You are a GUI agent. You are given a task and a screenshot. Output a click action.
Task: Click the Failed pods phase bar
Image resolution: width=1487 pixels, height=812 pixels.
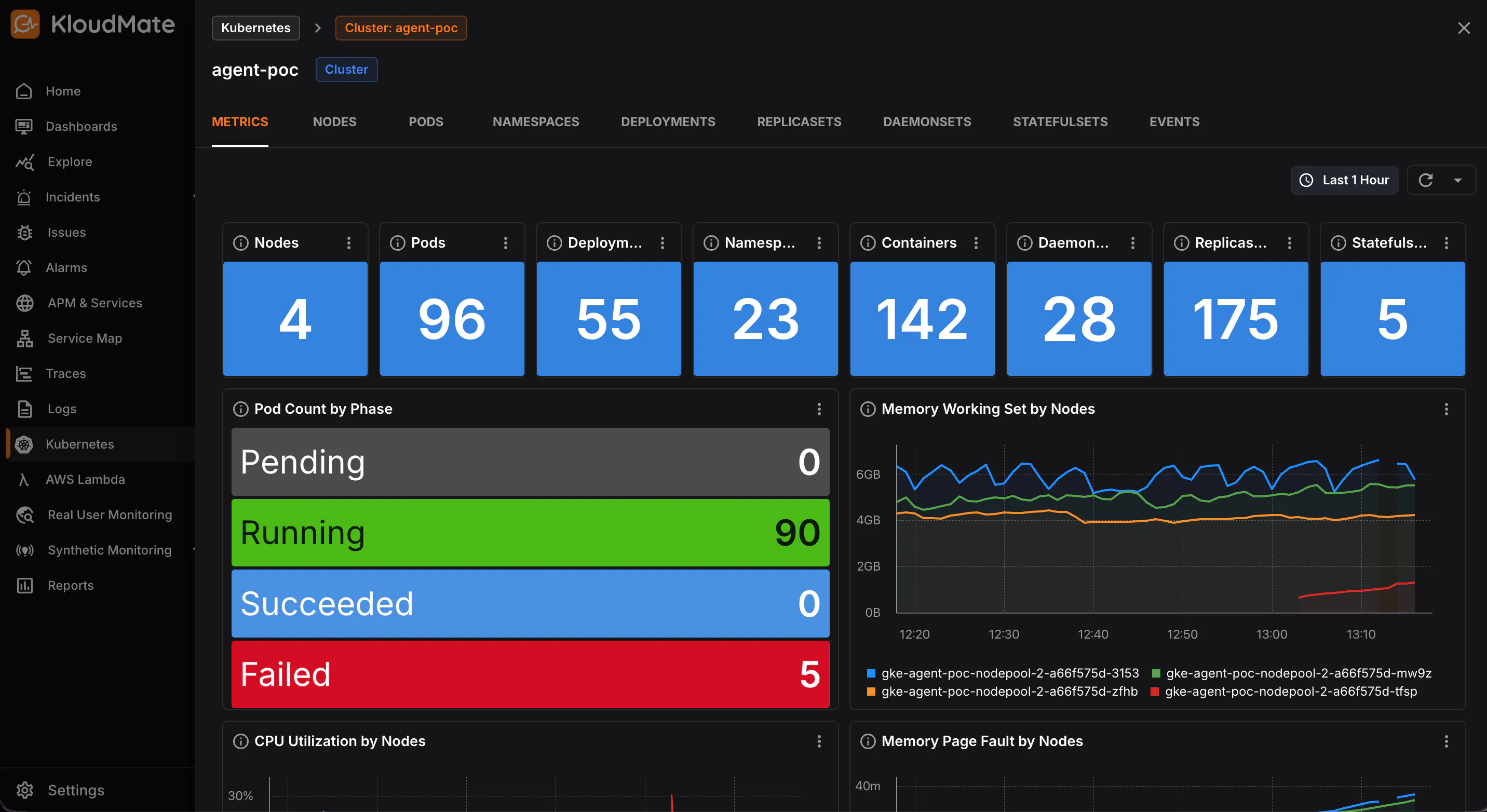pos(531,674)
